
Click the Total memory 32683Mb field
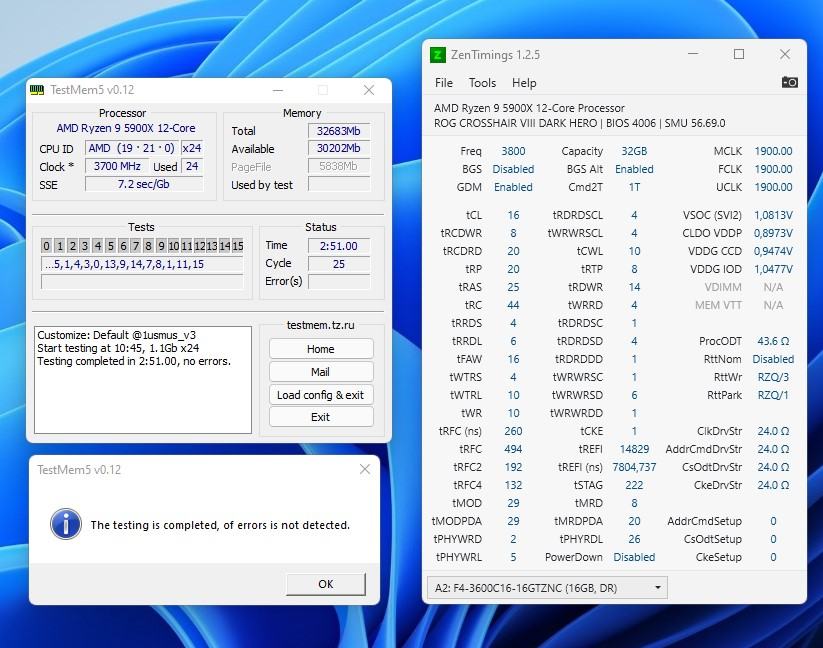pyautogui.click(x=339, y=131)
